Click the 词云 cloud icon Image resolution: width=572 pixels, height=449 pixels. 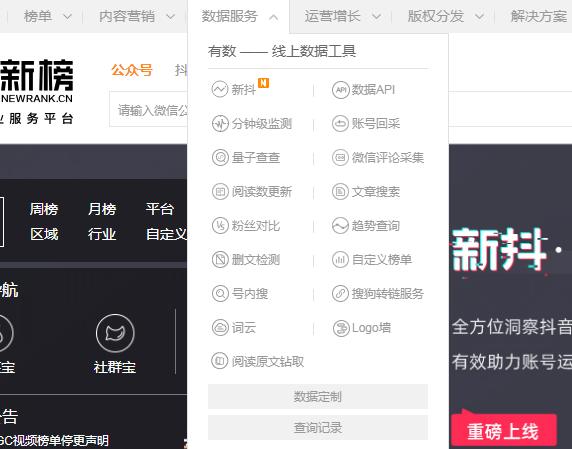220,328
